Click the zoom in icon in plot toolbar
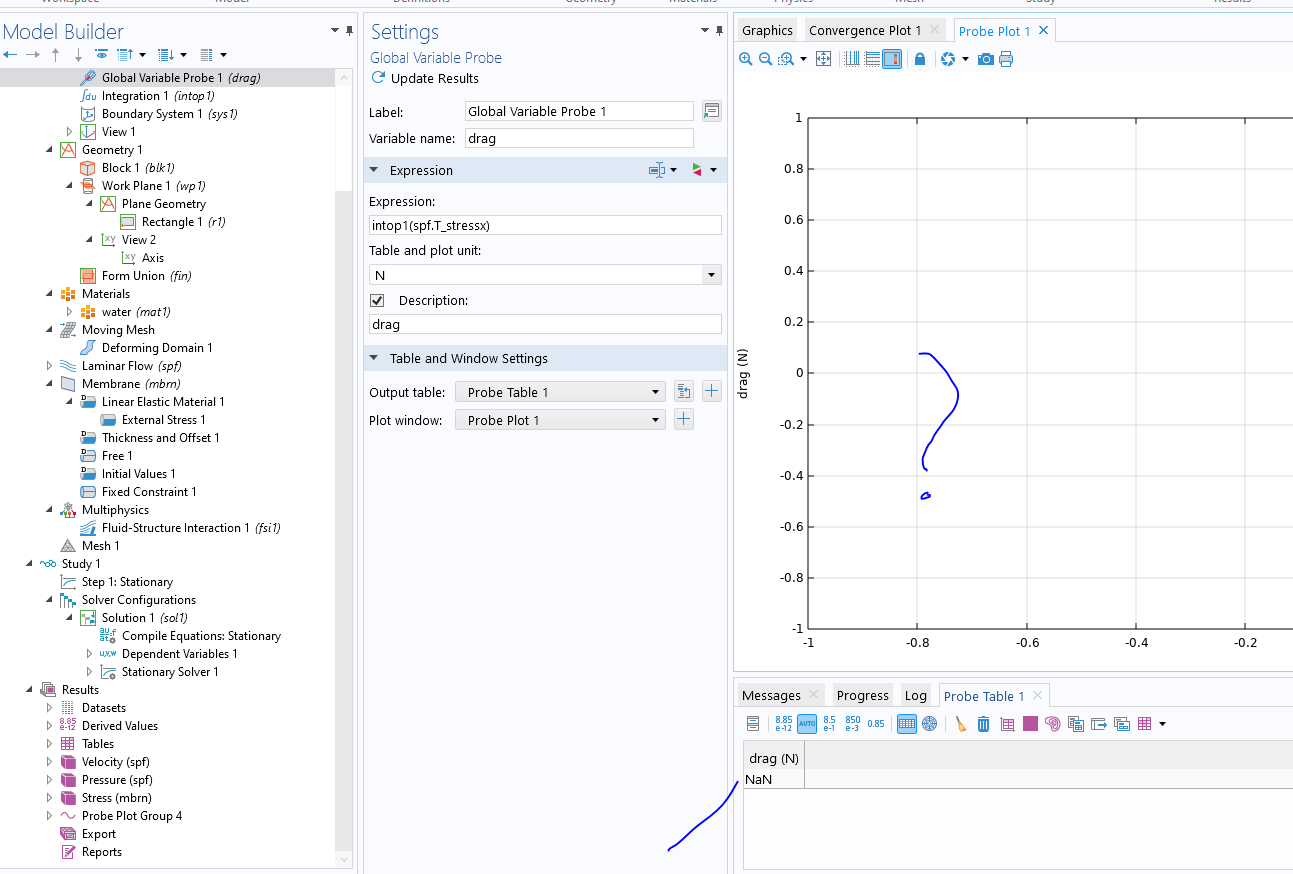This screenshot has width=1293, height=874. tap(745, 59)
